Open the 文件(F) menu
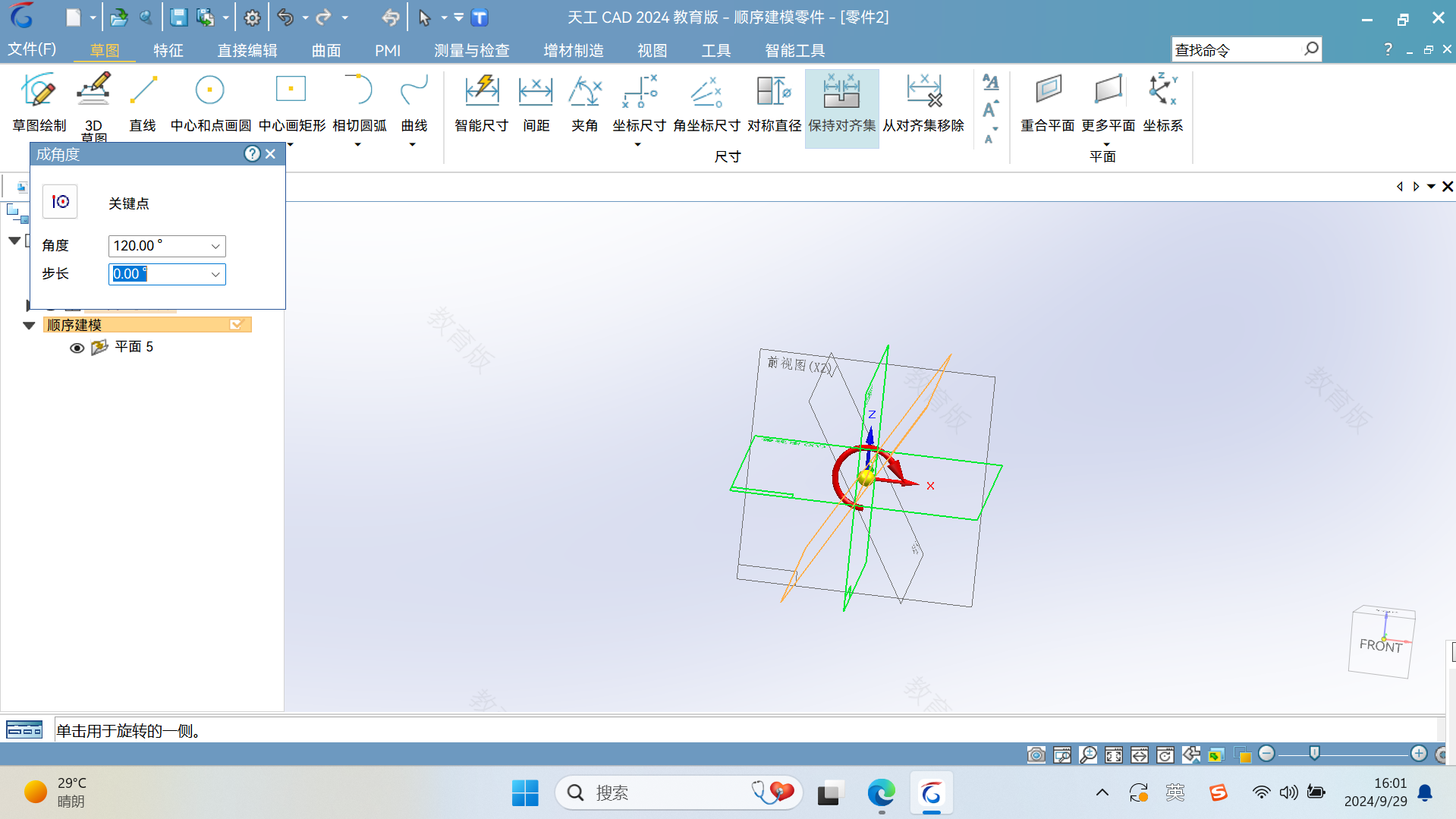The height and width of the screenshot is (819, 1456). (32, 49)
